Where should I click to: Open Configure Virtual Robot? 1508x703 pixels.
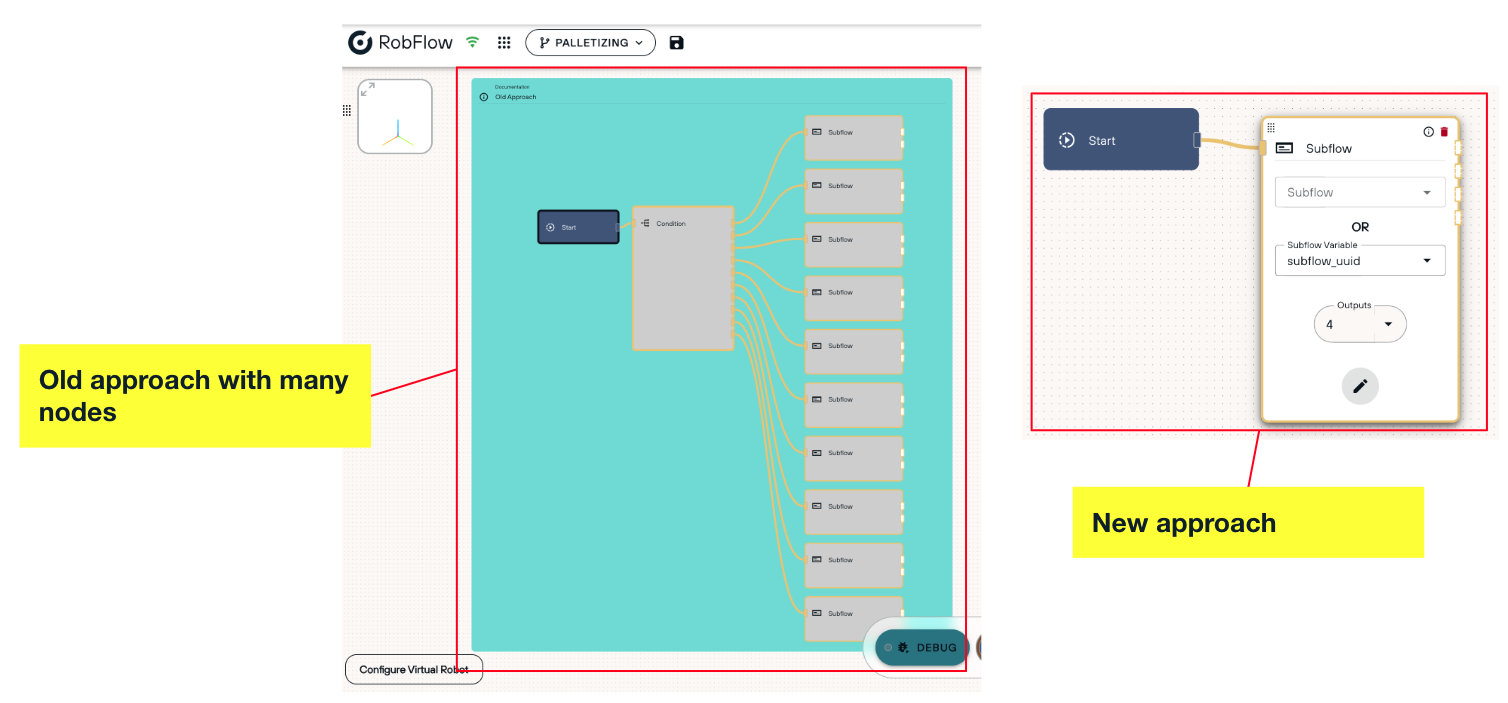pos(414,669)
